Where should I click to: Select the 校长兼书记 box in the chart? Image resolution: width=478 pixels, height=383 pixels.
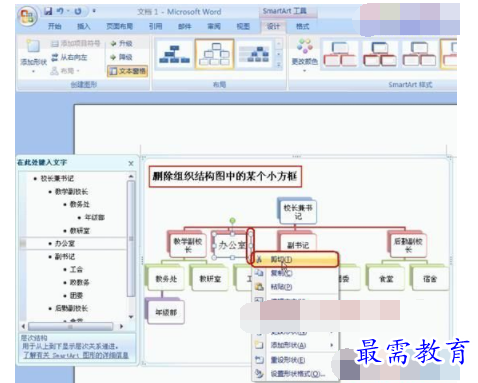tap(298, 212)
